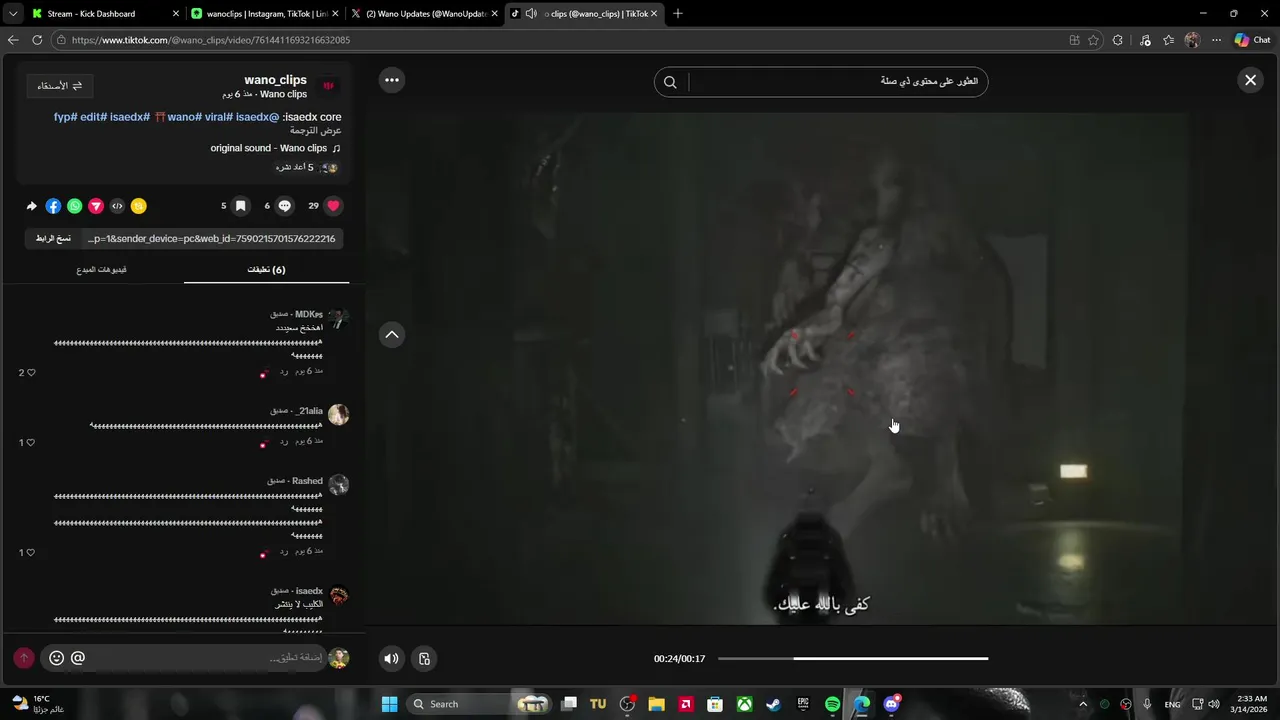Click the taskbar Search box
The image size is (1280, 720).
tap(480, 704)
